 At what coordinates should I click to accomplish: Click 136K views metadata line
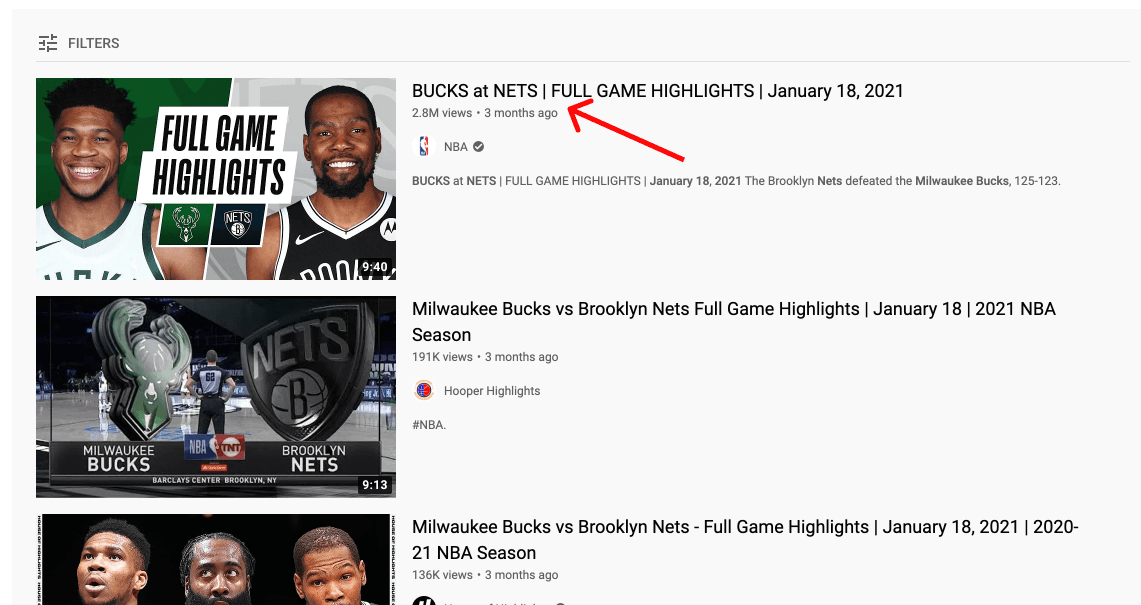tap(485, 574)
